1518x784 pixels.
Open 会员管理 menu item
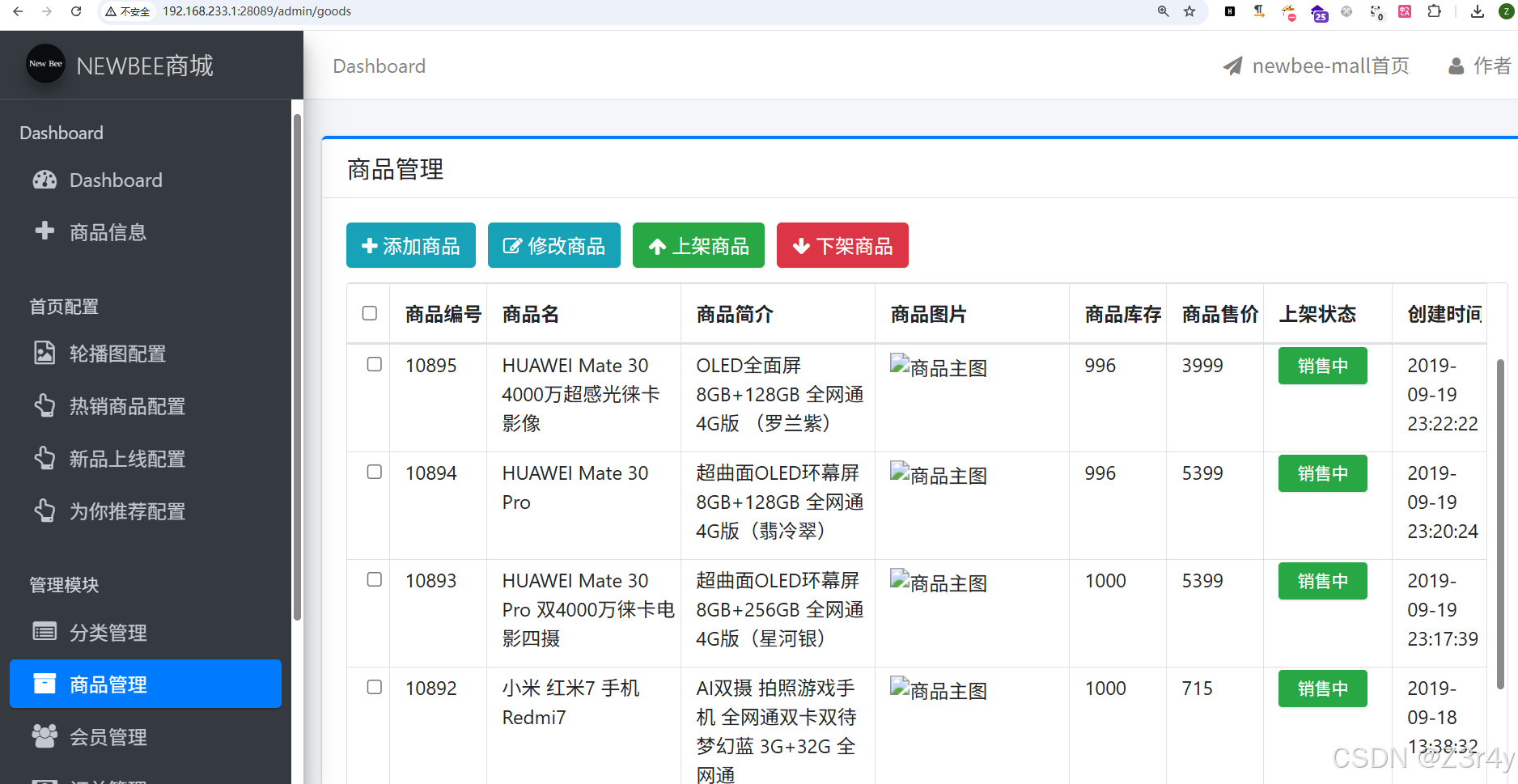[x=146, y=737]
